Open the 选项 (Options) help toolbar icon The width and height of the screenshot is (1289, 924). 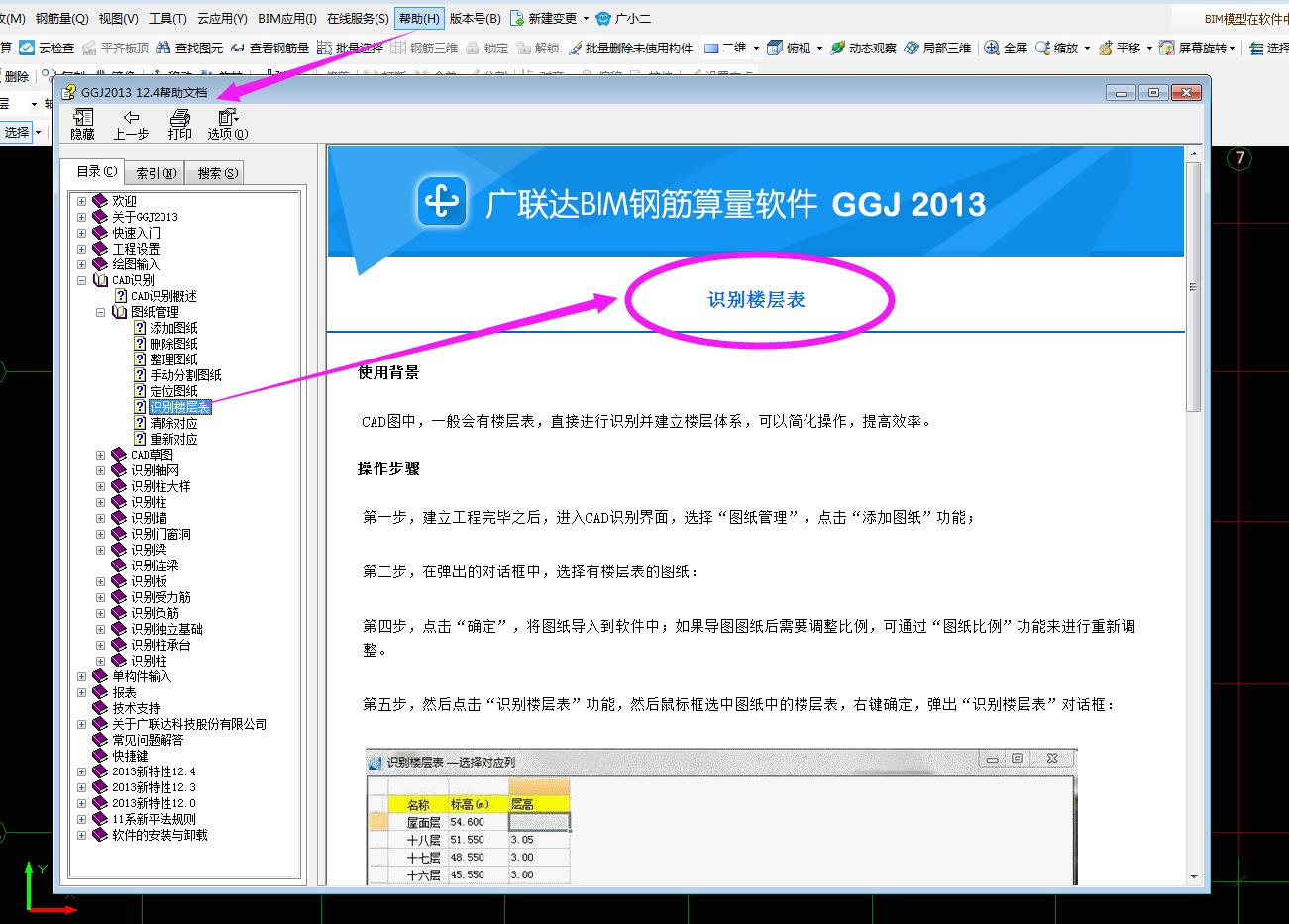[x=228, y=118]
